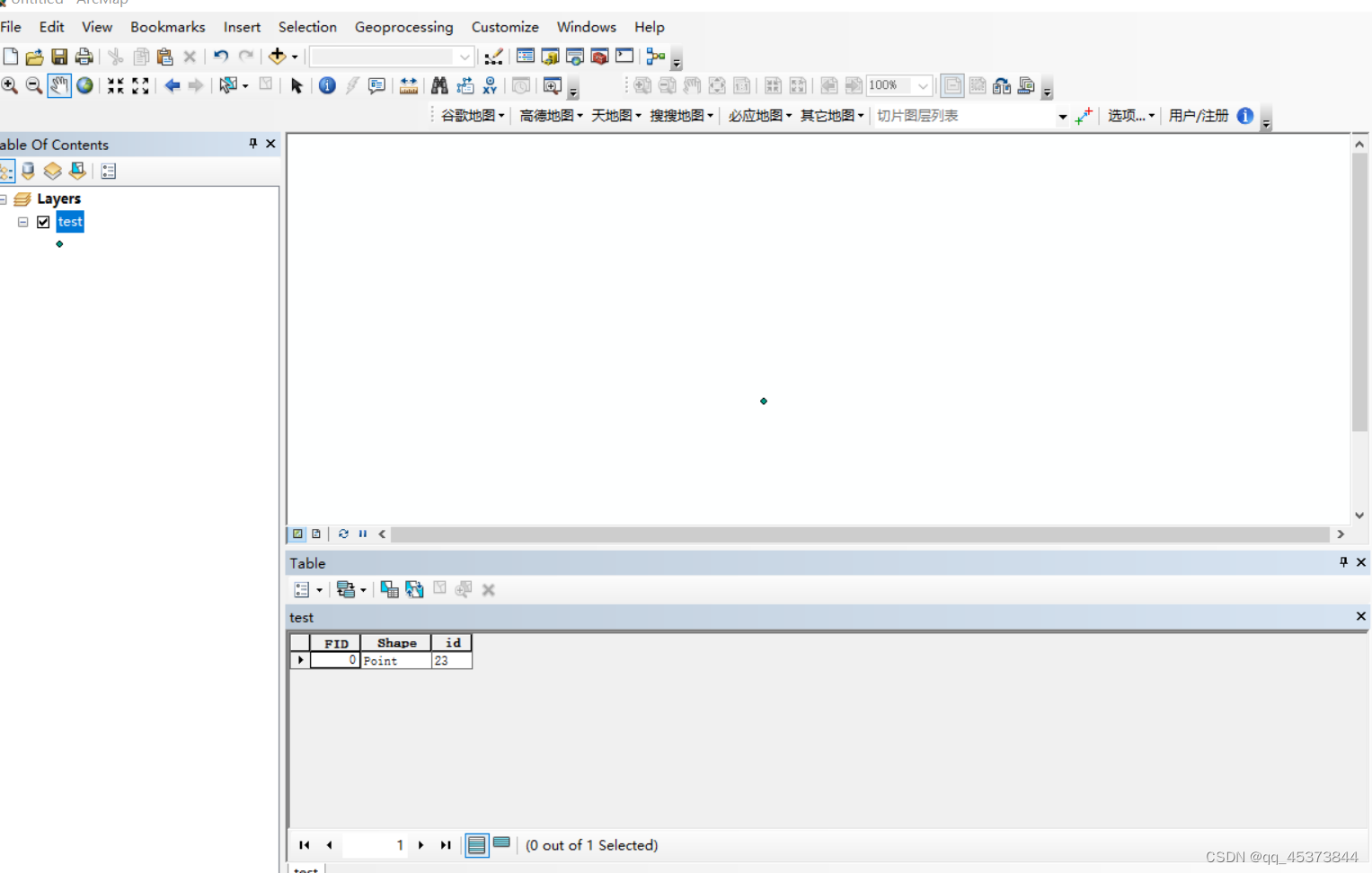Open the Editor toolbar icon
Screen dimensions: 1372x873
click(x=493, y=57)
